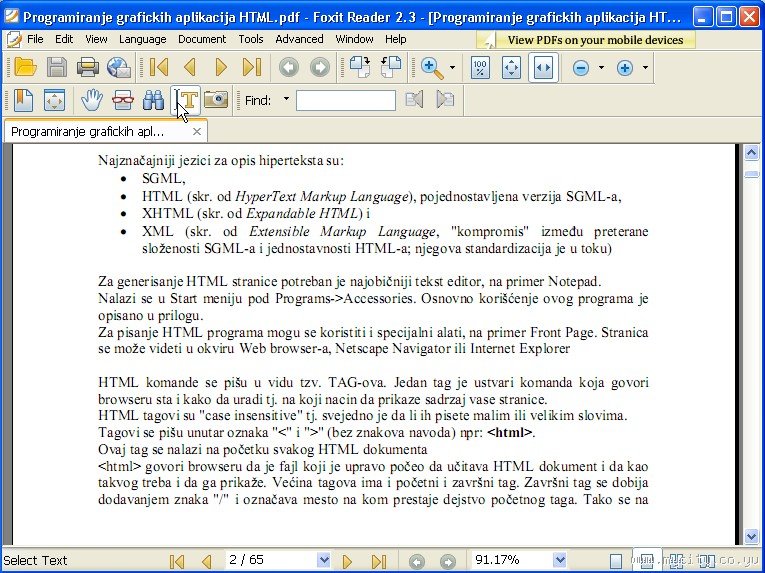Open the Edit menu
This screenshot has width=765, height=573.
64,39
